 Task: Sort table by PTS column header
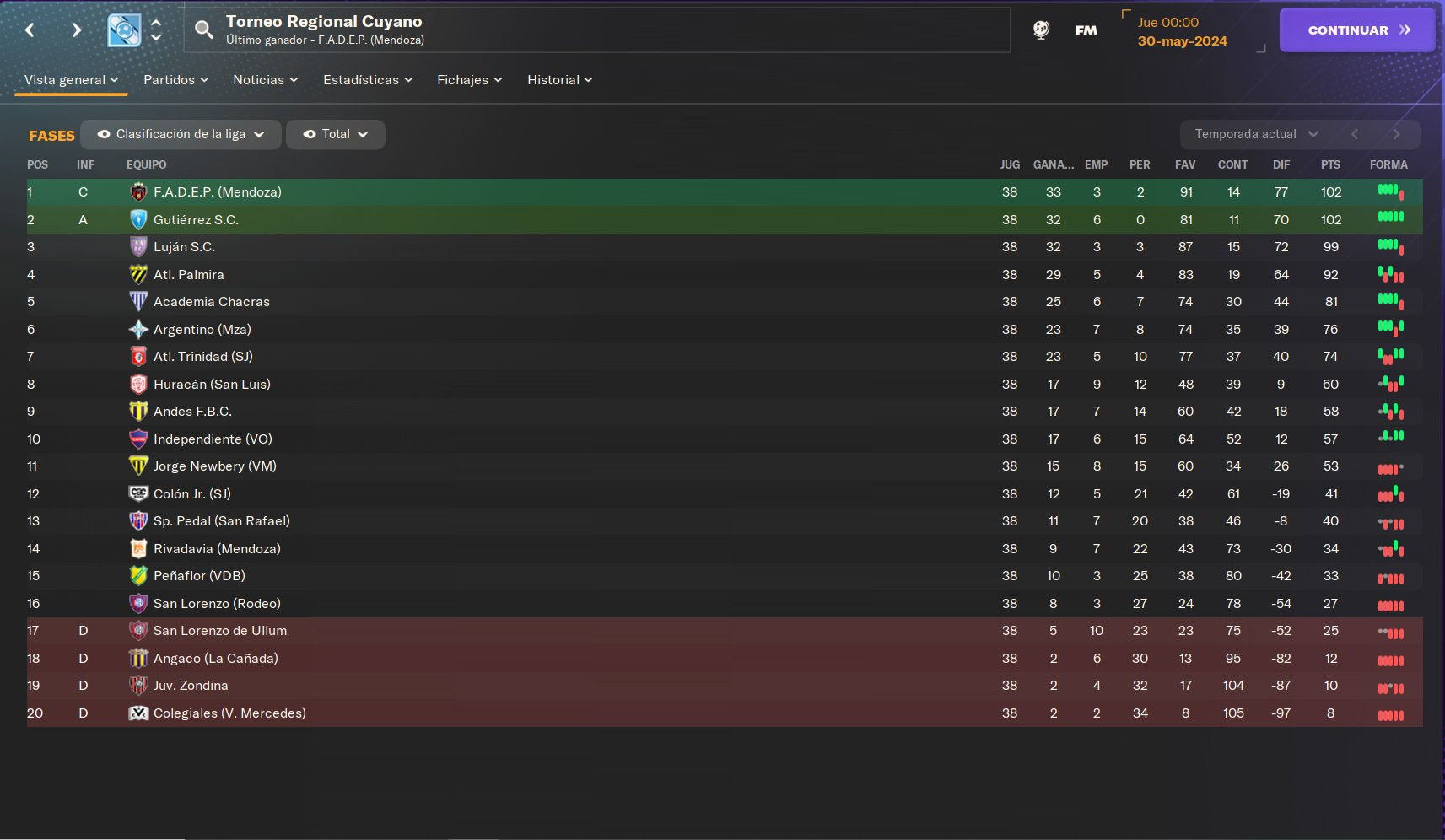(x=1330, y=164)
